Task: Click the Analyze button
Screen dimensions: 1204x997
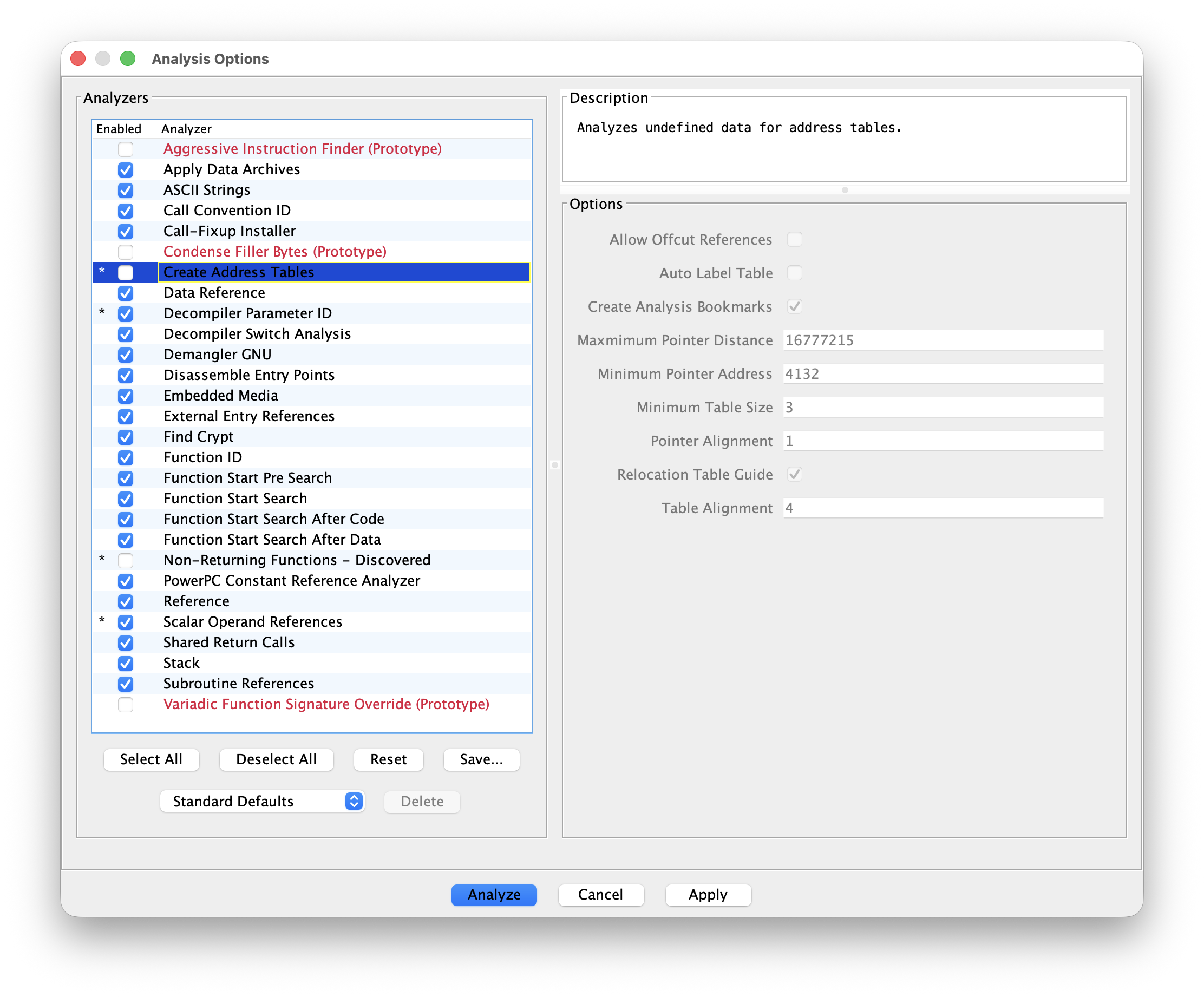Action: [494, 895]
